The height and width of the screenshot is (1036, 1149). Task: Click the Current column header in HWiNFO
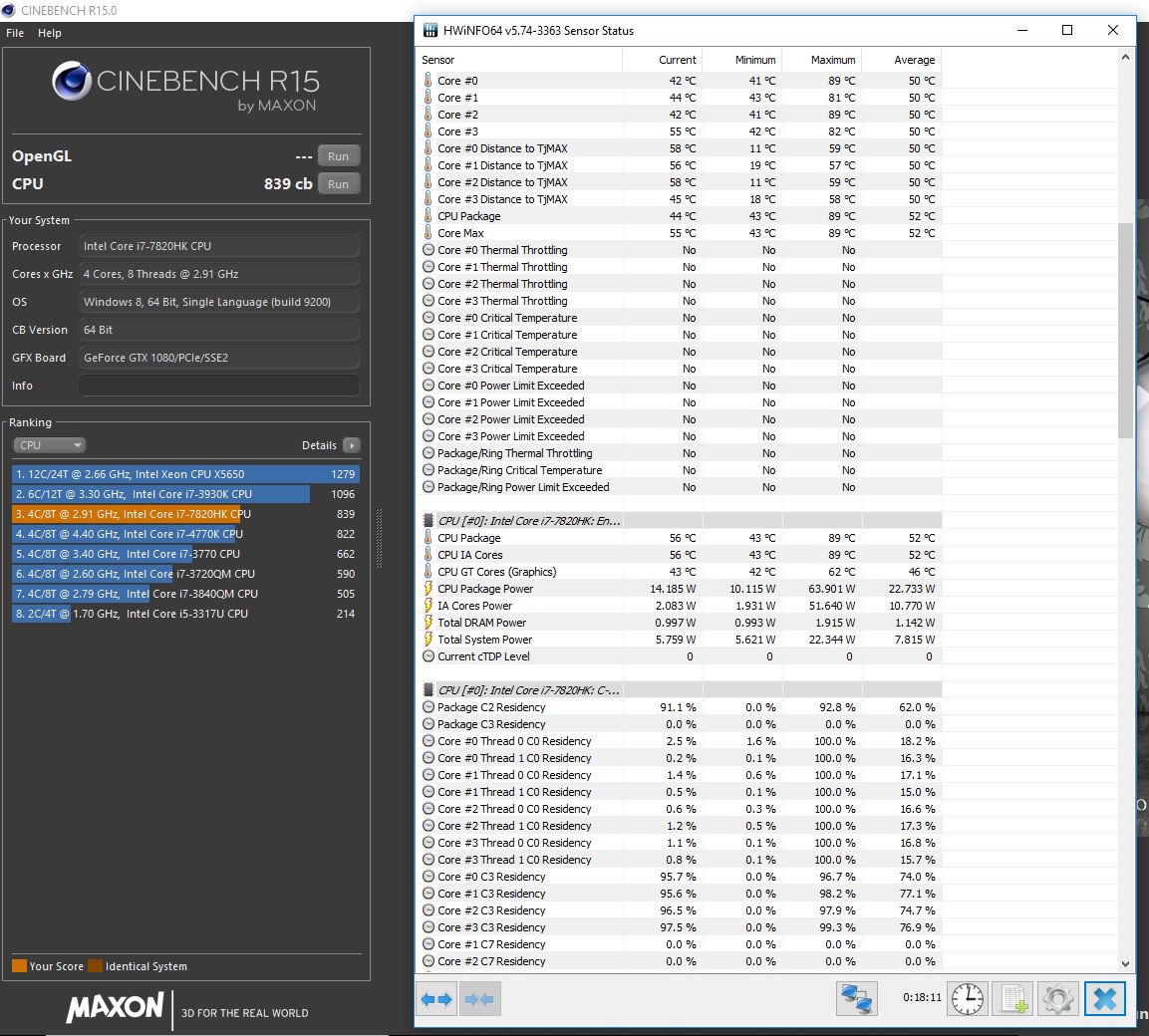point(663,60)
